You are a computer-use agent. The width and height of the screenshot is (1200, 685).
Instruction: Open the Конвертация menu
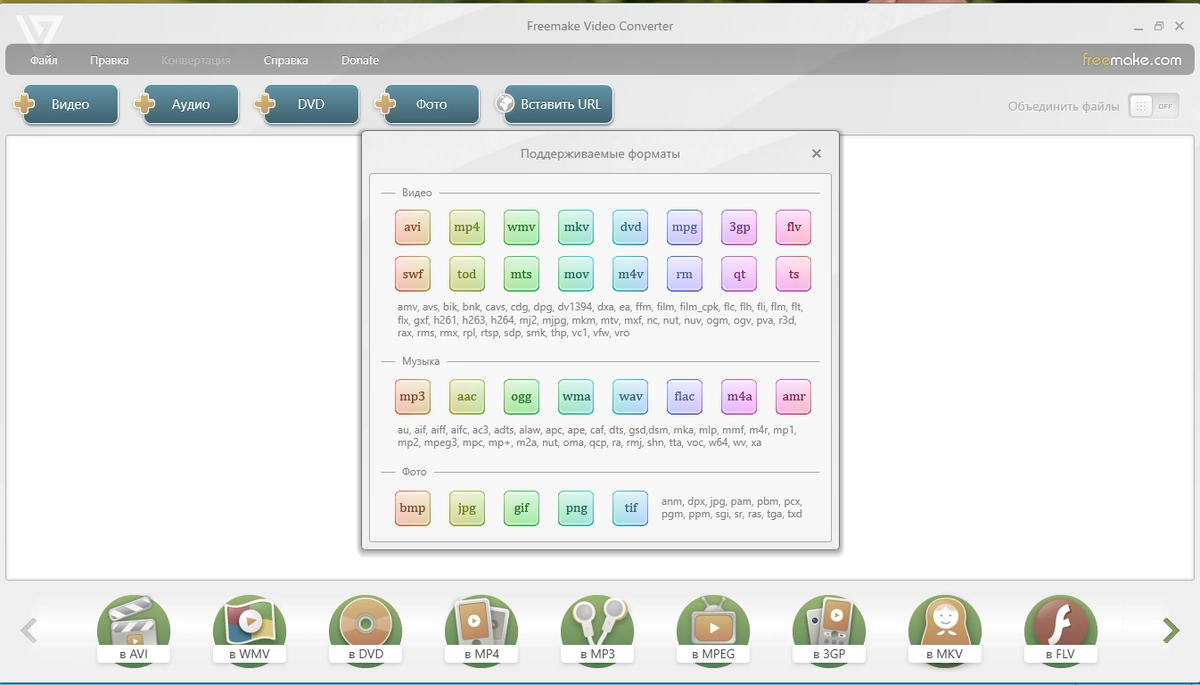(x=196, y=60)
